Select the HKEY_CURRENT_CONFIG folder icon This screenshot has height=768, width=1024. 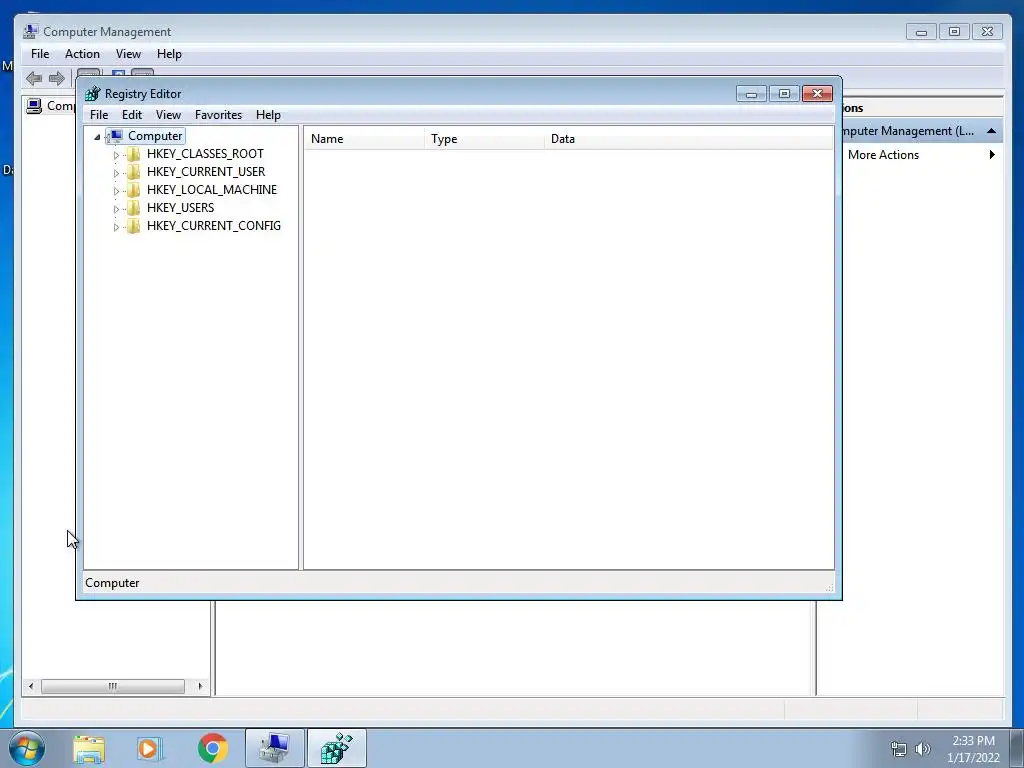(133, 226)
